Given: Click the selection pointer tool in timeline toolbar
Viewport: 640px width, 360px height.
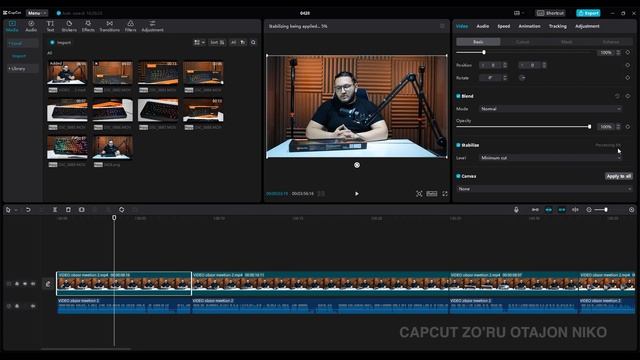Looking at the screenshot, I should [8, 210].
